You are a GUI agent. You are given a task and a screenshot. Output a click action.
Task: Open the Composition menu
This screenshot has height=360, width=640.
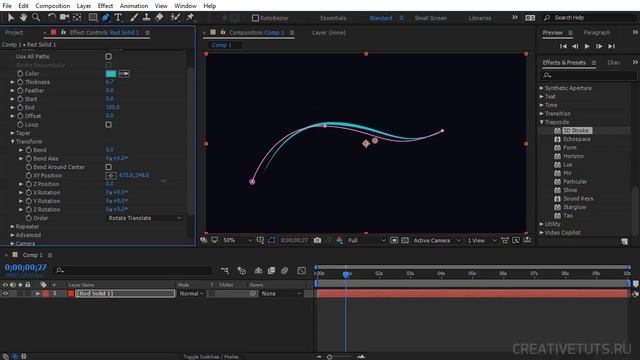pos(53,6)
